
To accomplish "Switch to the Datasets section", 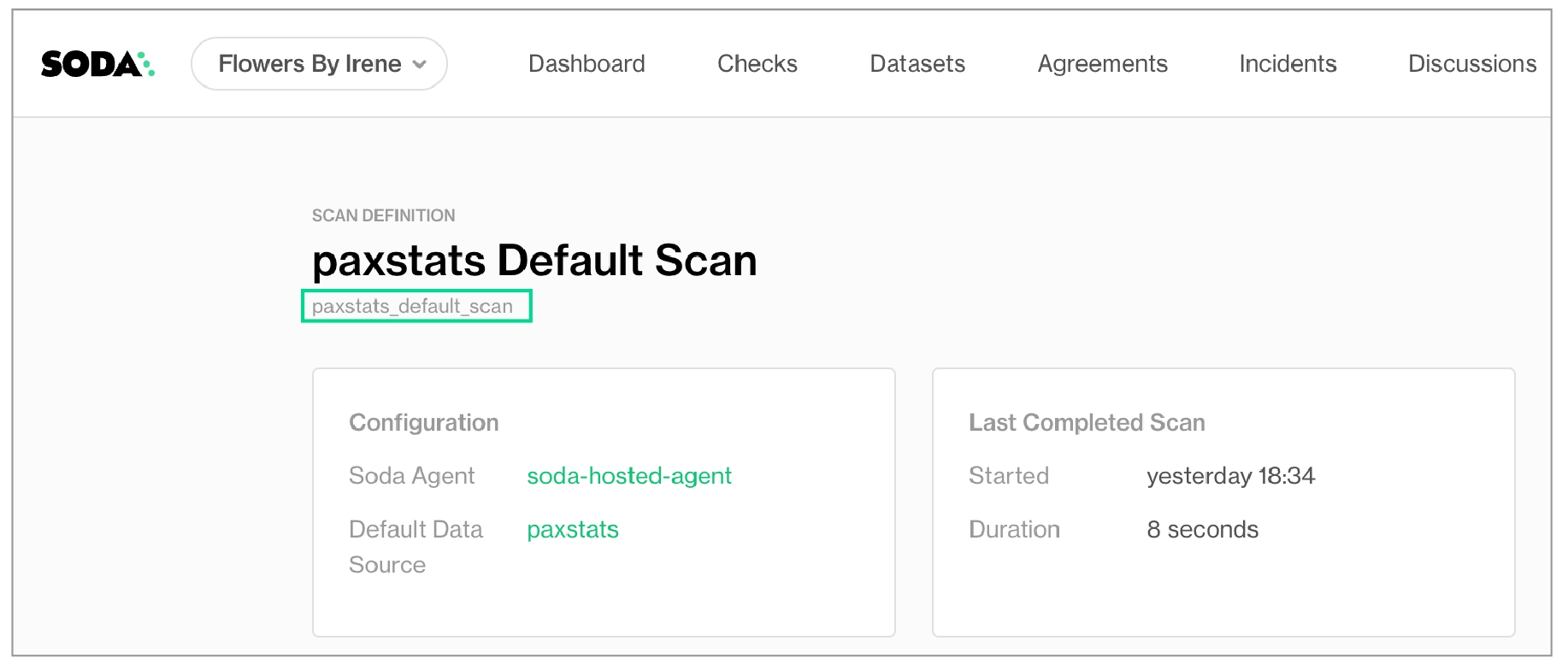I will pyautogui.click(x=917, y=64).
